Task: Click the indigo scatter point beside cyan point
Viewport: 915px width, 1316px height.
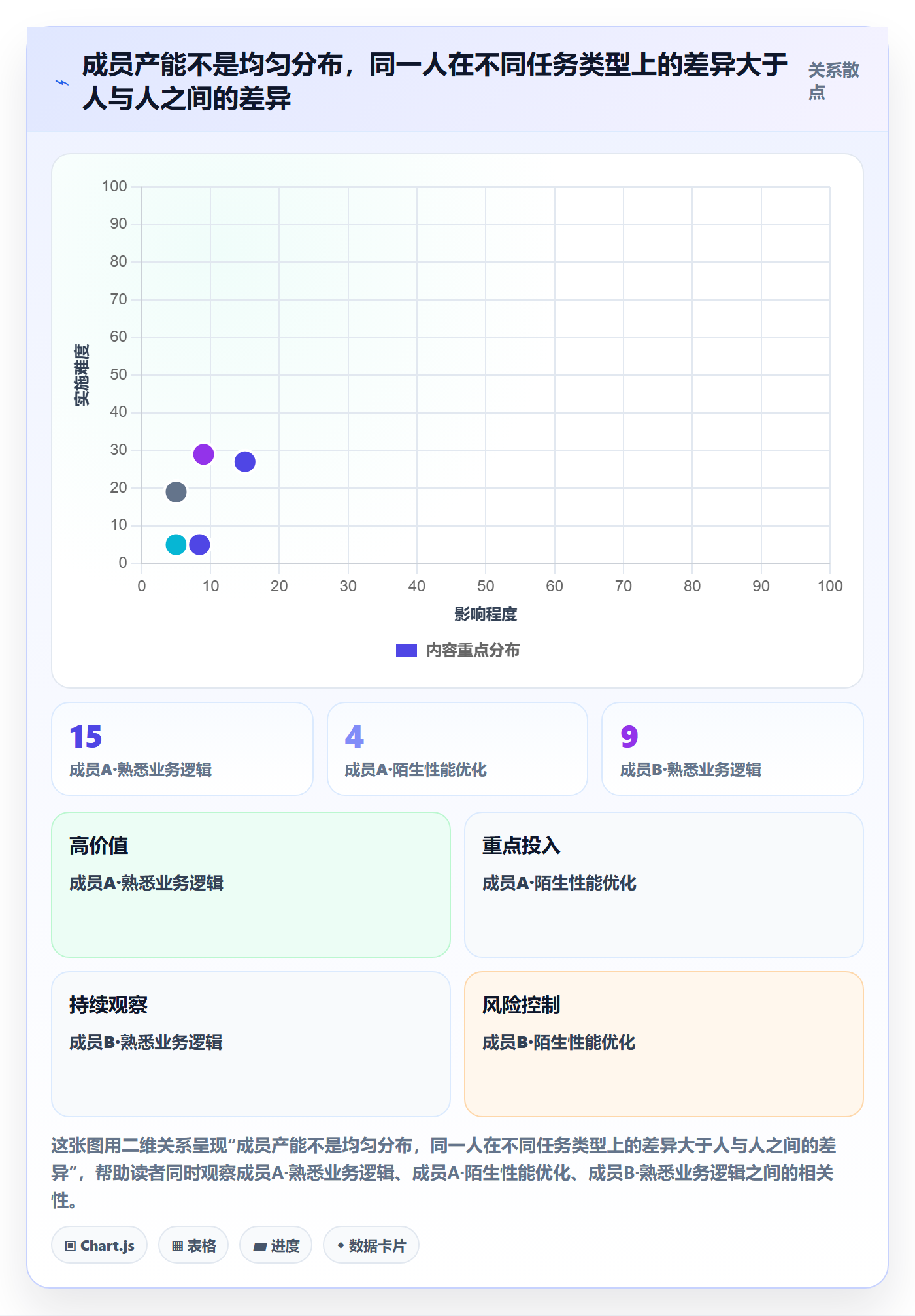Action: [x=199, y=544]
